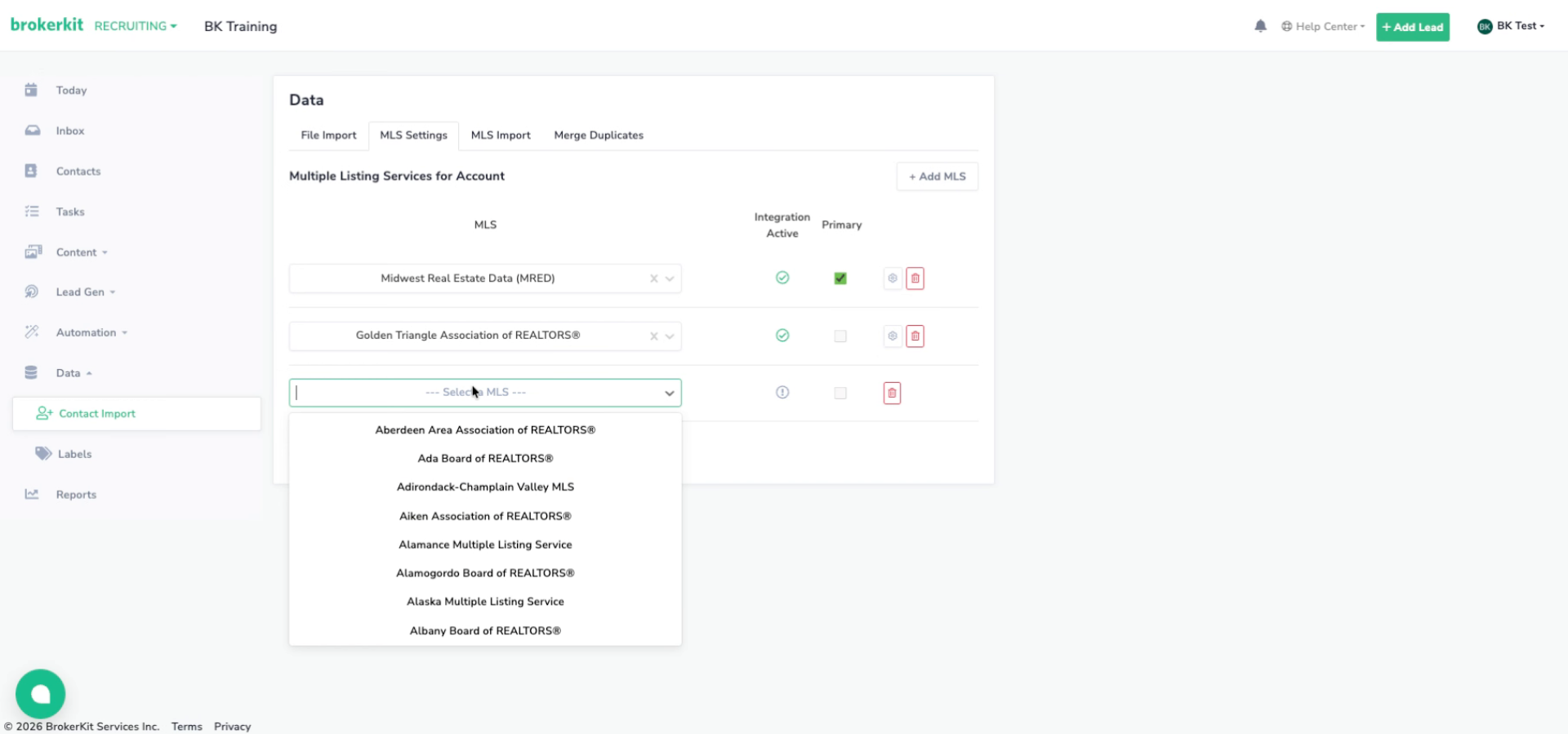Clear the Midwest Real Estate Data selection
This screenshot has height=734, width=1568.
click(653, 278)
